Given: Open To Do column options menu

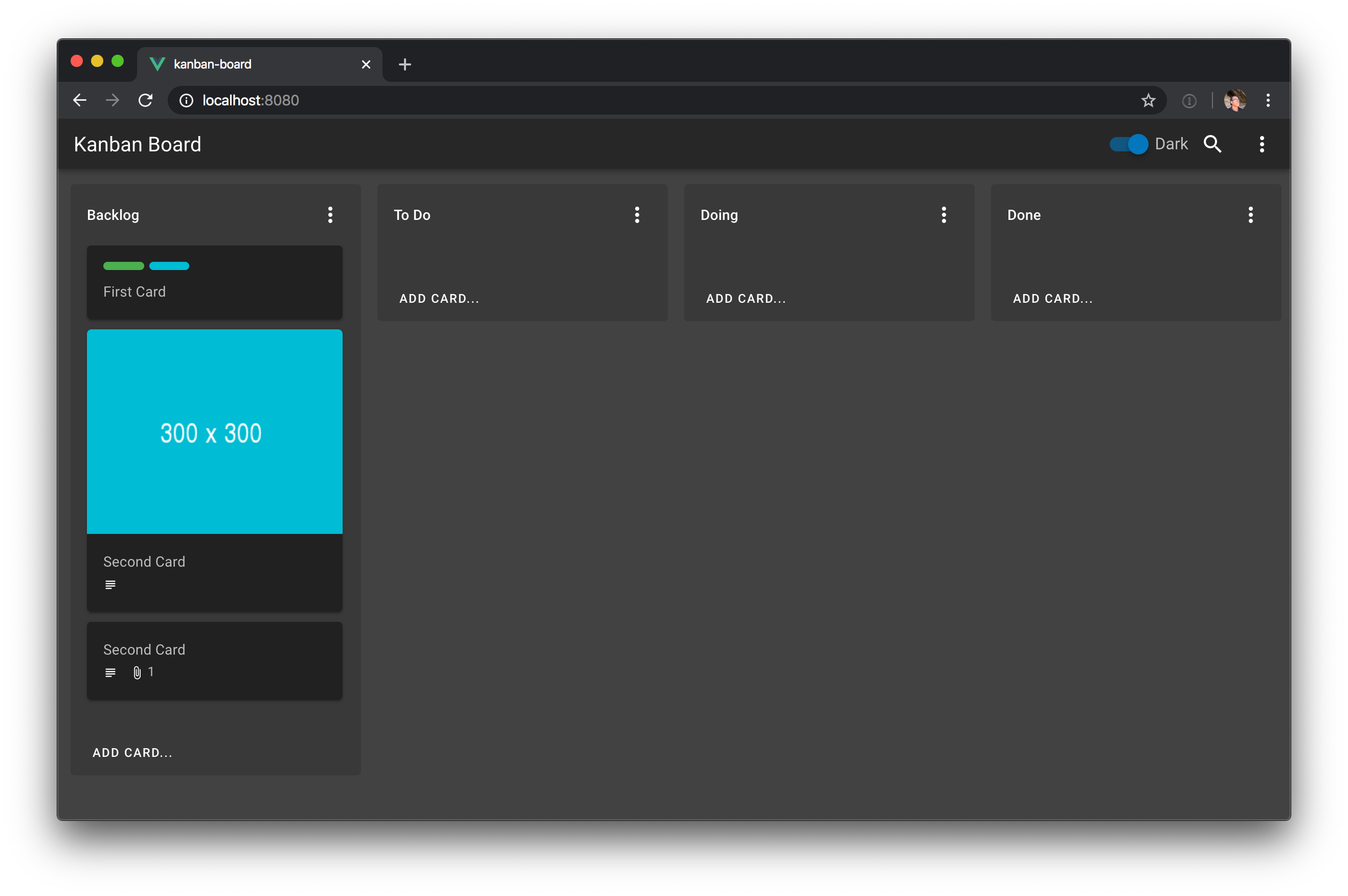Looking at the screenshot, I should (x=637, y=215).
